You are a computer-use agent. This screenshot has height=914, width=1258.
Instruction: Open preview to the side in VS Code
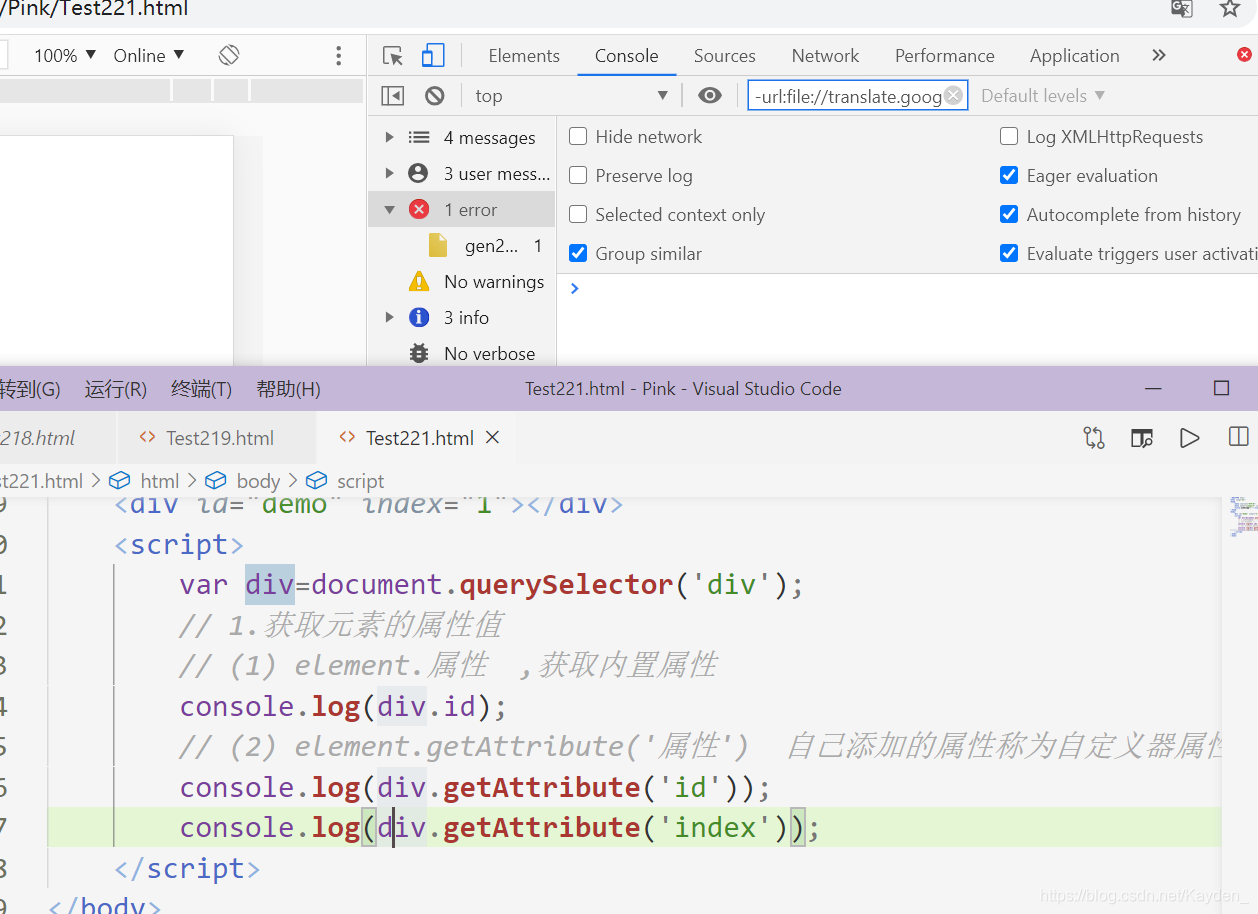tap(1142, 437)
